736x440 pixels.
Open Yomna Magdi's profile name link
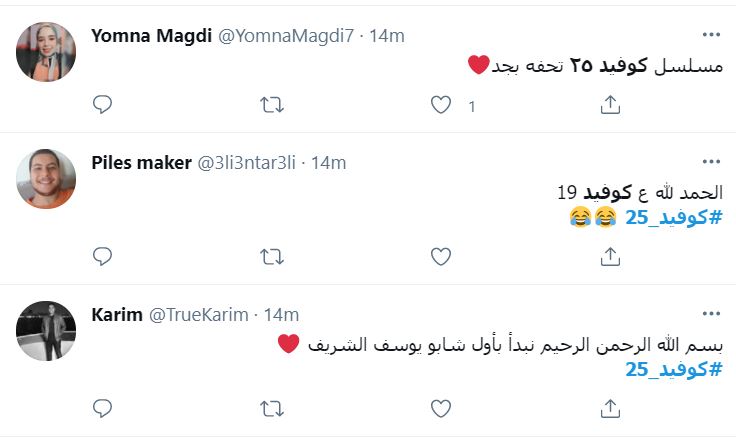point(150,36)
